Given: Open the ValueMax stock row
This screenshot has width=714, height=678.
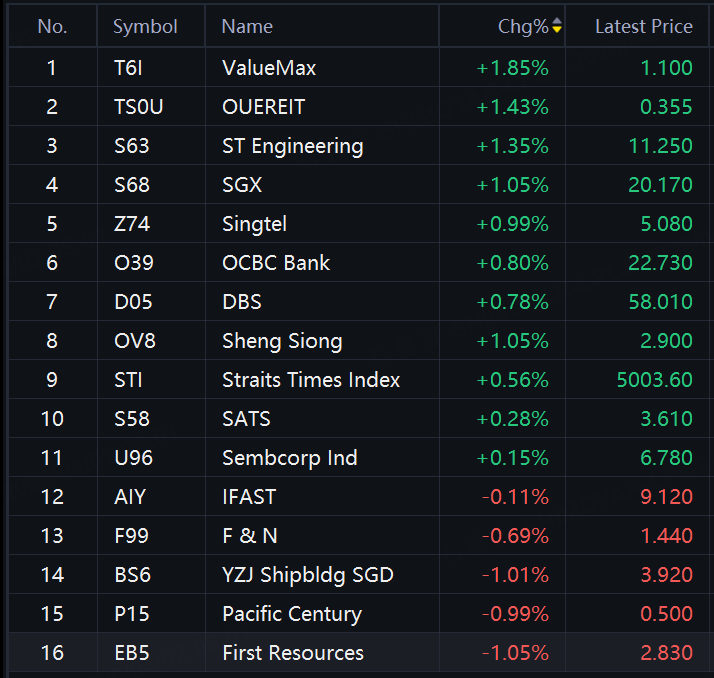Looking at the screenshot, I should [x=269, y=68].
